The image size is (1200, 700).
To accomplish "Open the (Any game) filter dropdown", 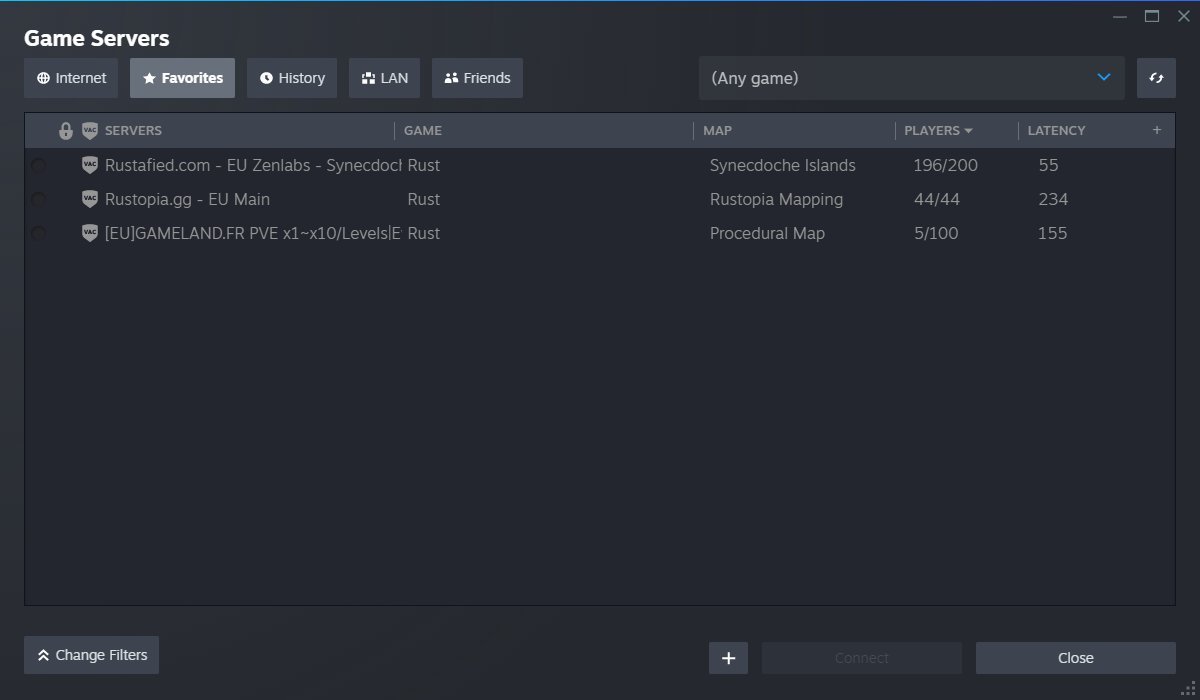I will (x=911, y=78).
